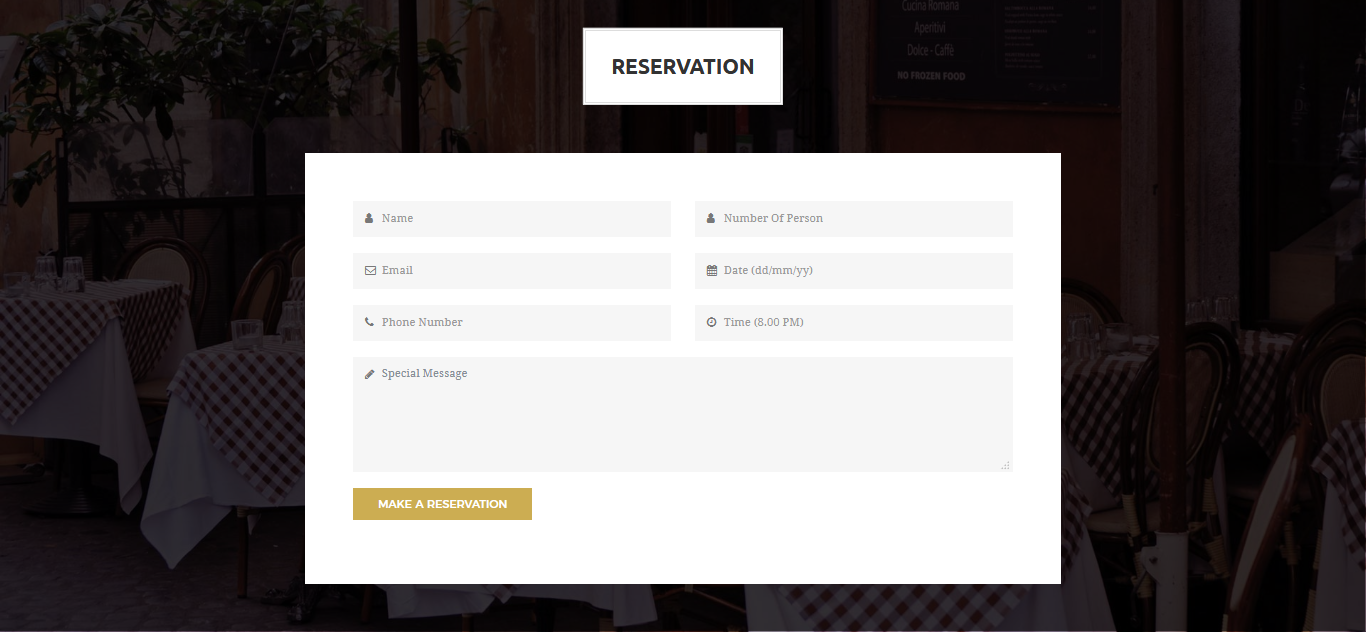Grab the Special Message textarea resize handle
Viewport: 1366px width, 632px height.
(x=1006, y=465)
